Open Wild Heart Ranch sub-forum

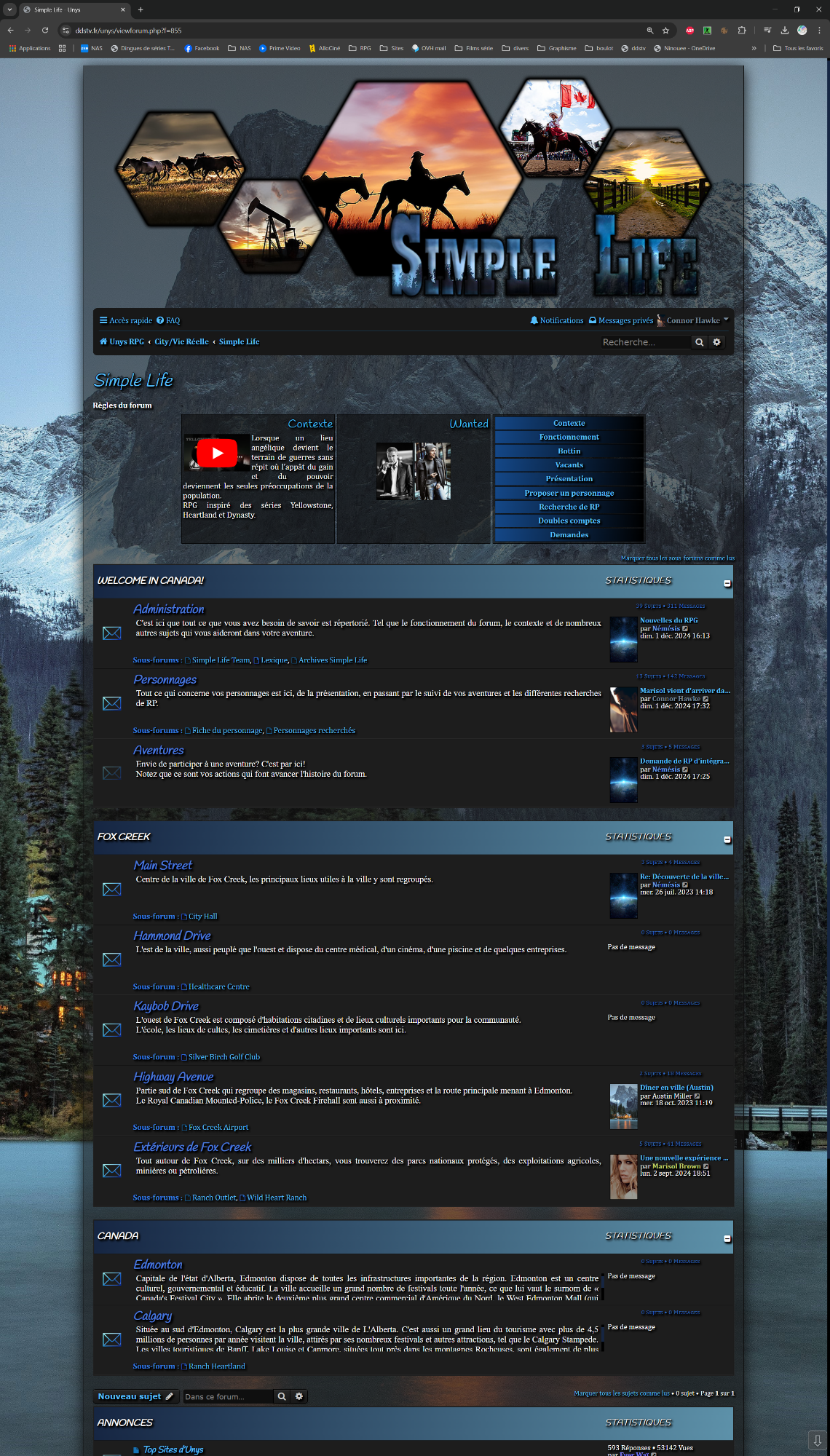coord(277,1198)
